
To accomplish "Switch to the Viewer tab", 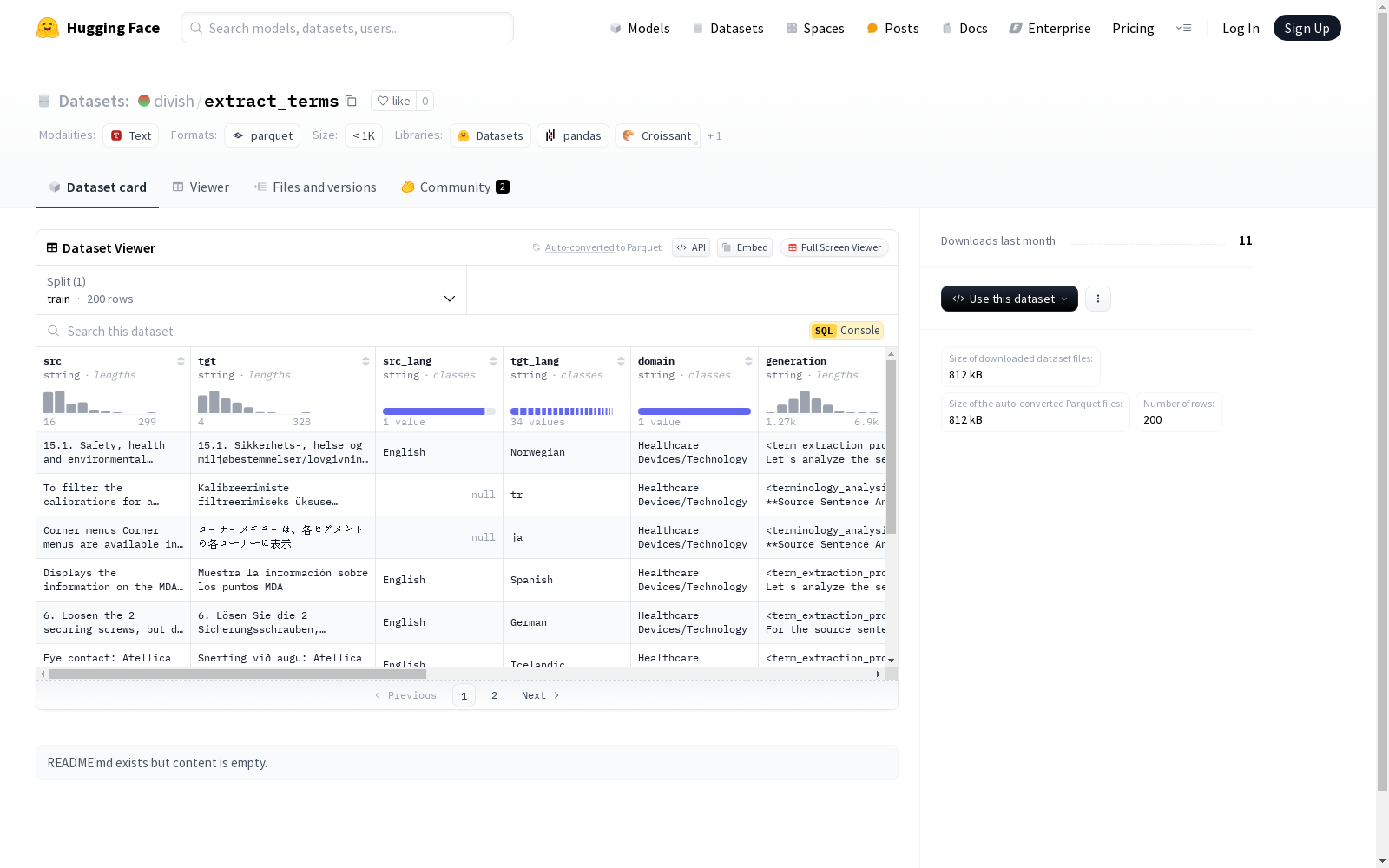I will pos(201,187).
